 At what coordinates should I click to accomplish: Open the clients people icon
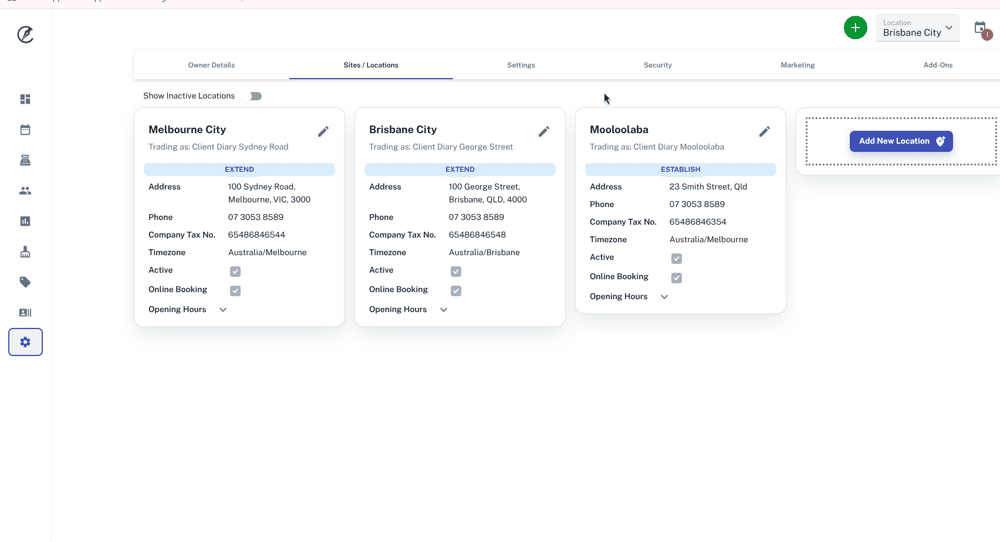point(25,191)
